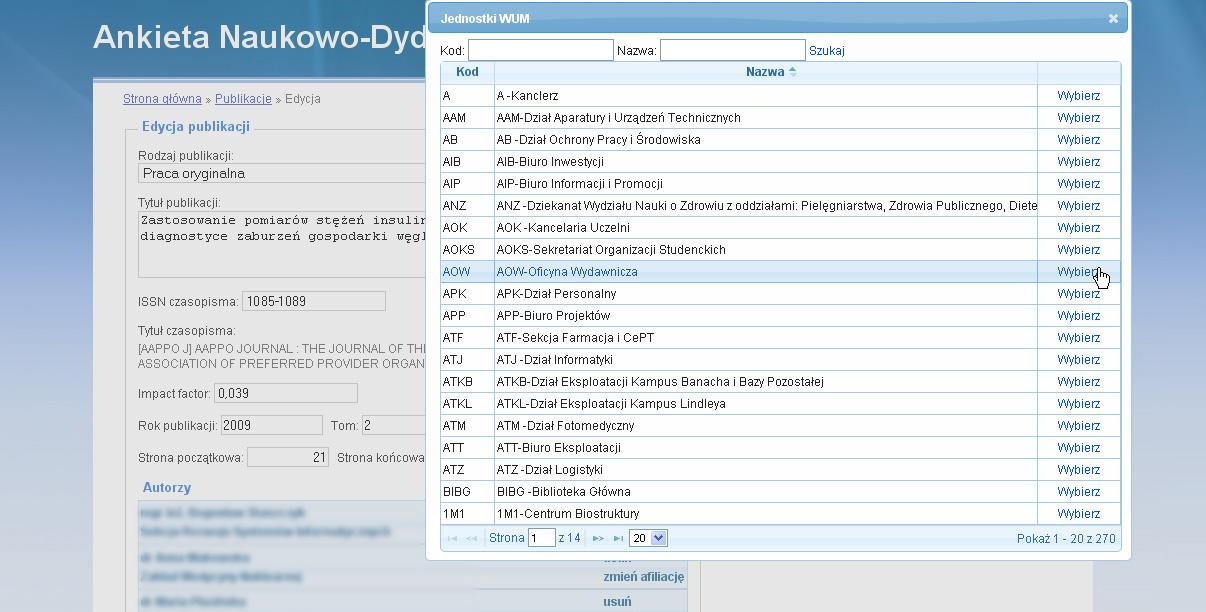The height and width of the screenshot is (612, 1206).
Task: Choose Wybierz for ATF-Sekcja Farmacja i CePT
Action: point(1079,338)
